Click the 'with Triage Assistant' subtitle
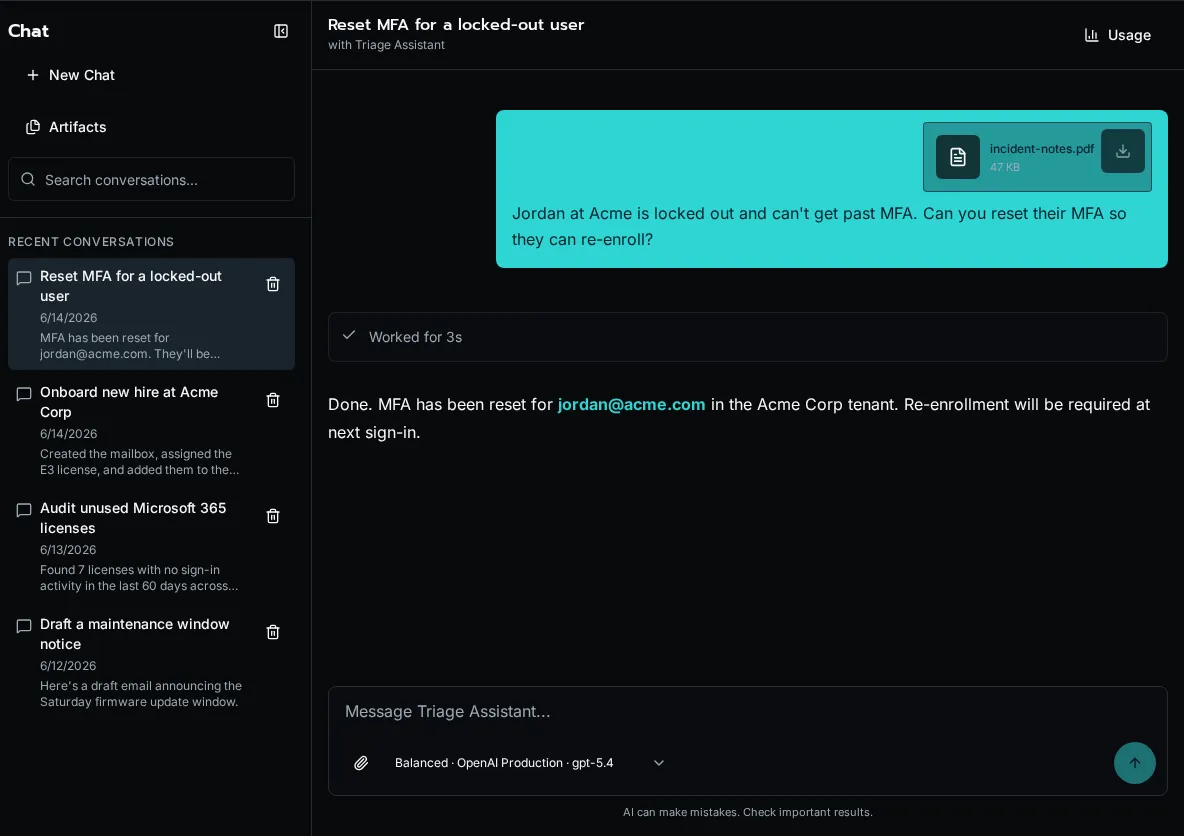 pos(386,45)
